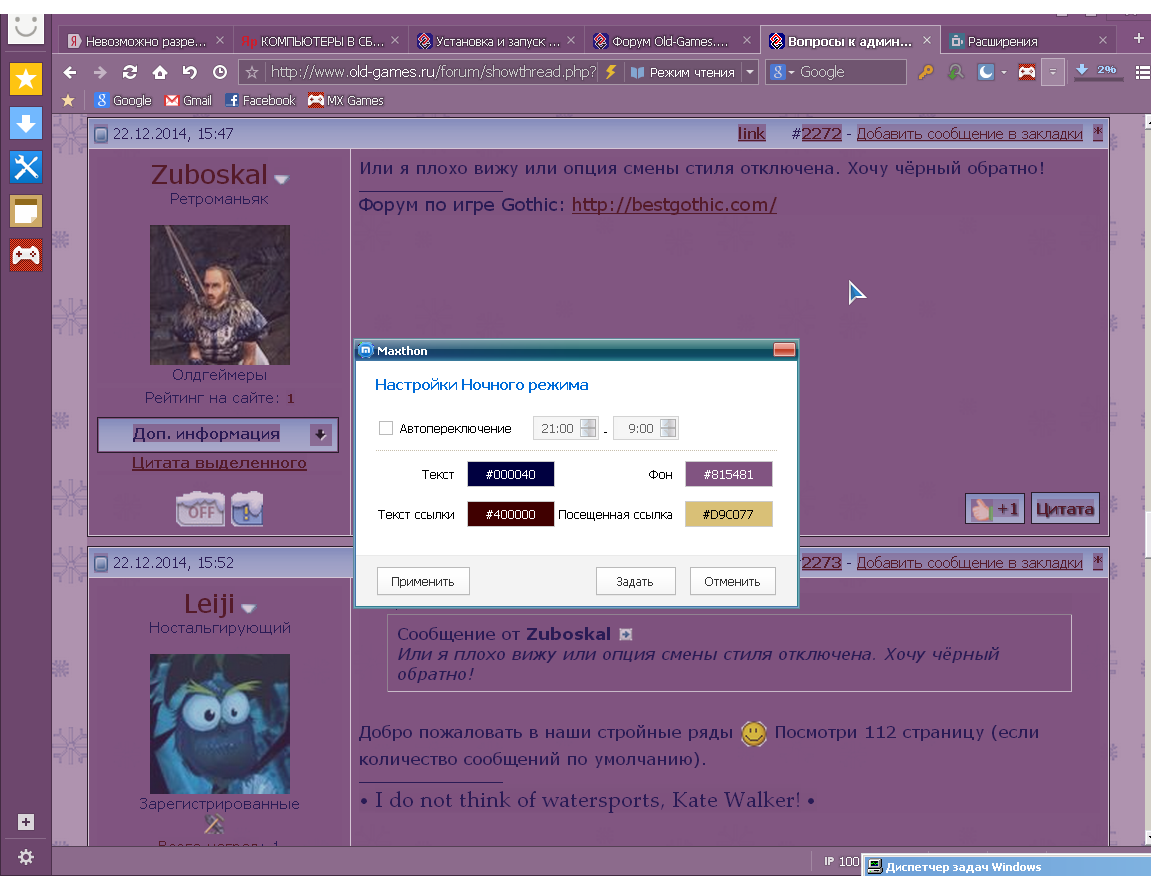Toggle Night mode with the moon icon
Screen dimensions: 1162x876
[984, 72]
